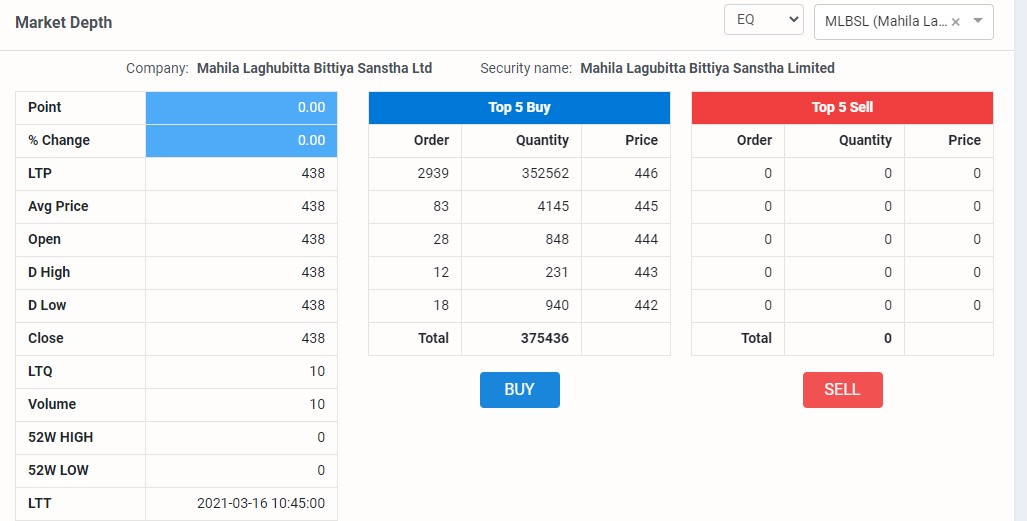Click the Volume row label
The image size is (1027, 521).
click(x=52, y=404)
